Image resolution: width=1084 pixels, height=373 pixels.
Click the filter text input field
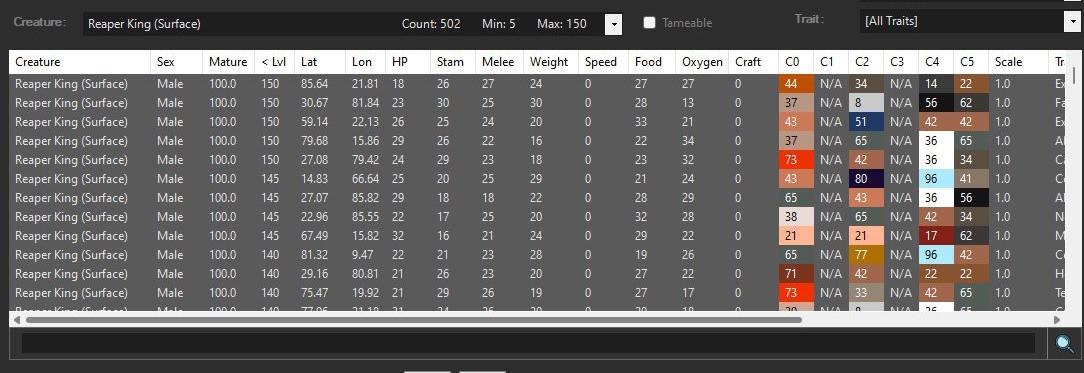click(x=528, y=343)
